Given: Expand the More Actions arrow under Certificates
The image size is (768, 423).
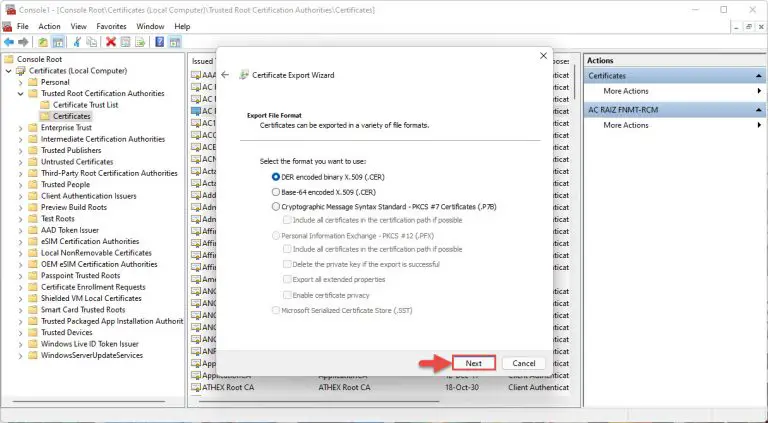Looking at the screenshot, I should click(759, 91).
